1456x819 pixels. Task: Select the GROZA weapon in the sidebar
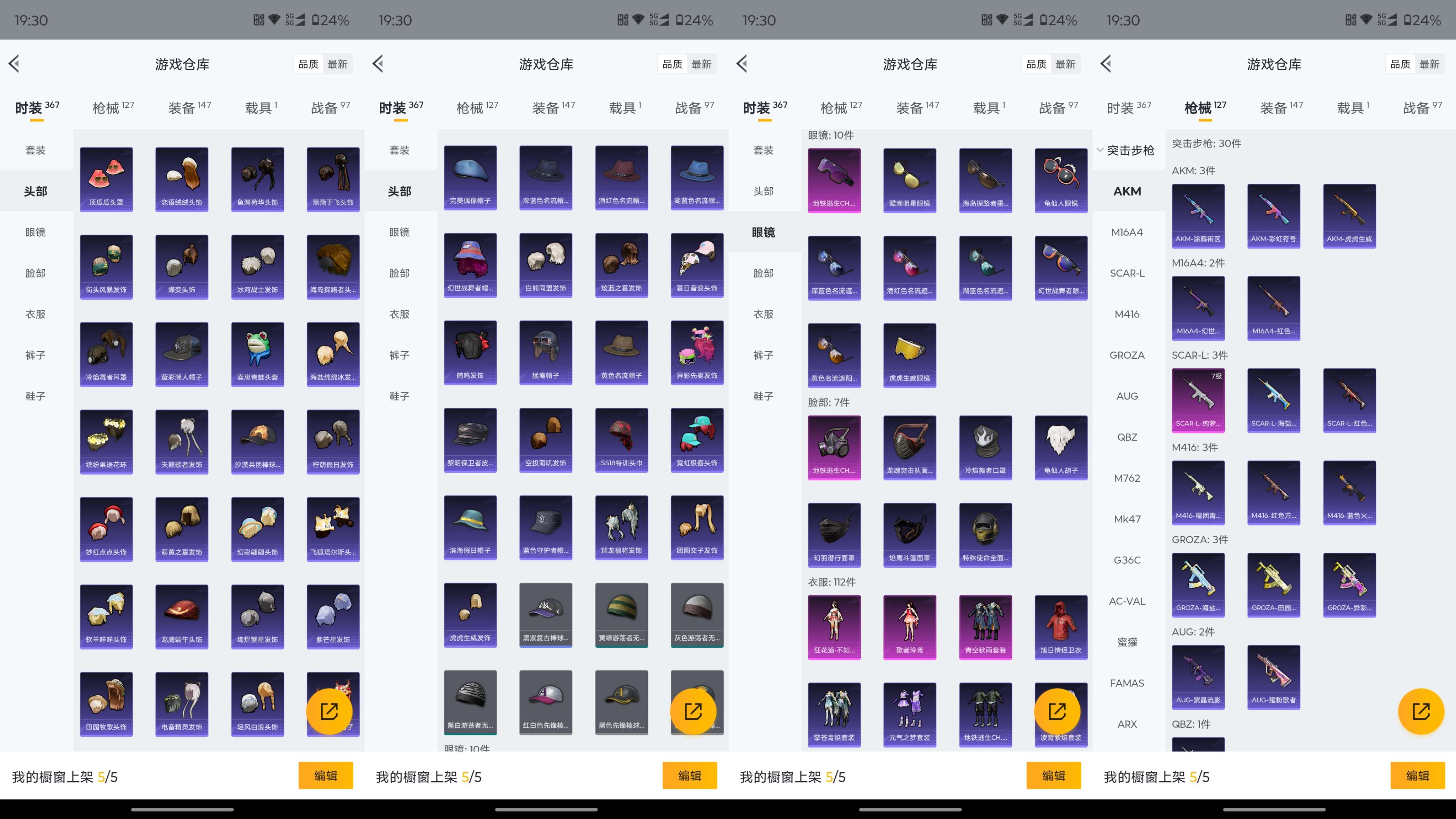point(1127,355)
